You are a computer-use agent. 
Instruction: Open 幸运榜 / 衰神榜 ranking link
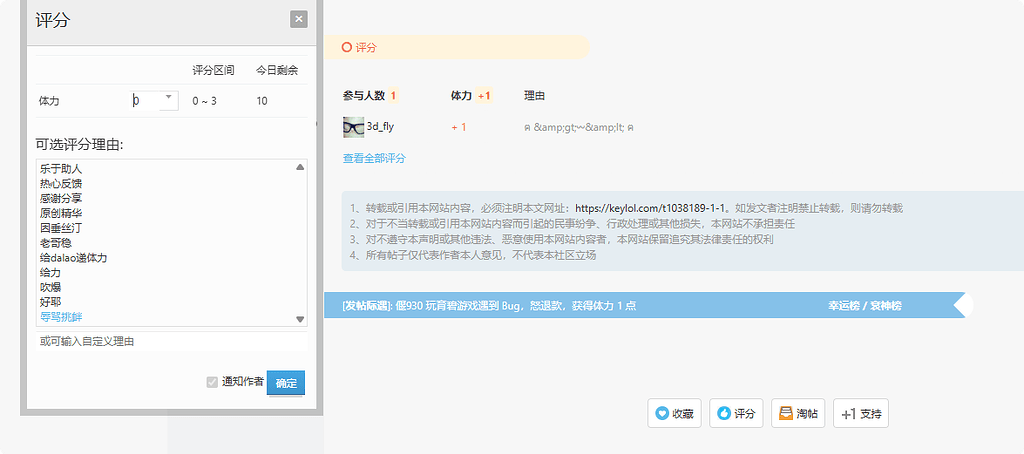[865, 306]
